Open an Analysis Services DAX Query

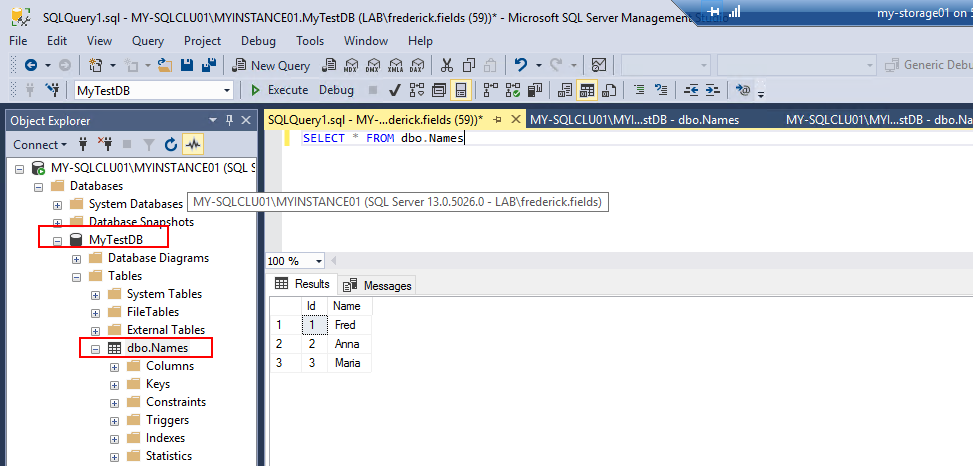point(416,65)
